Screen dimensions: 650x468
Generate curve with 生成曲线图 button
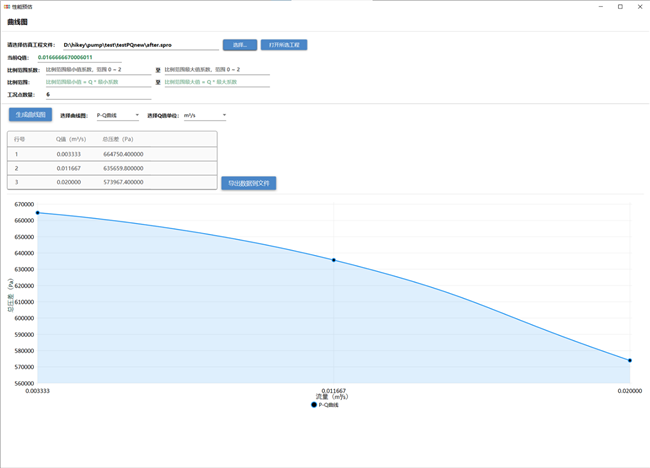pyautogui.click(x=30, y=115)
